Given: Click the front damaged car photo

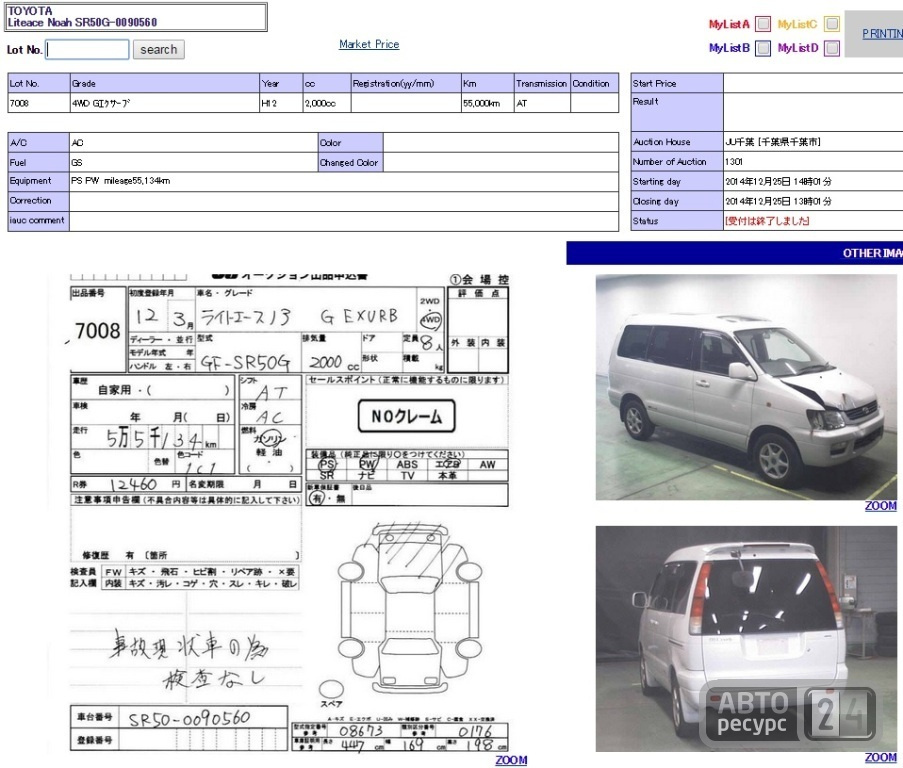Looking at the screenshot, I should pyautogui.click(x=746, y=387).
